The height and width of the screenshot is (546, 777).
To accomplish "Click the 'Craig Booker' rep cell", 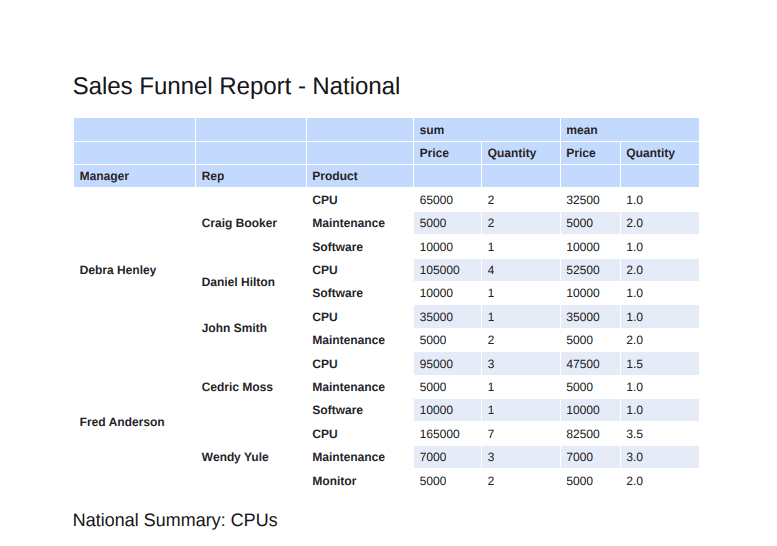I will [x=239, y=223].
